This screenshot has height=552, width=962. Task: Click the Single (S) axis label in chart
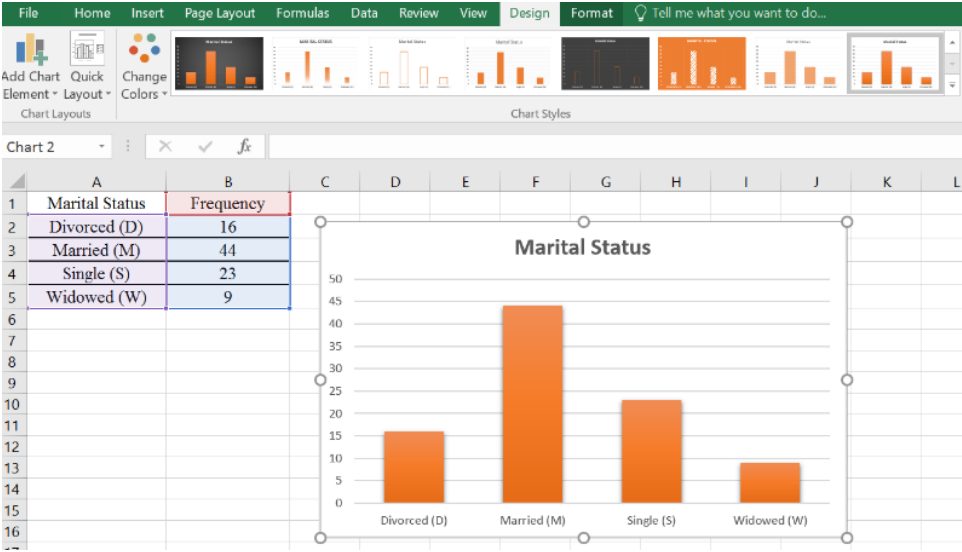pos(651,520)
